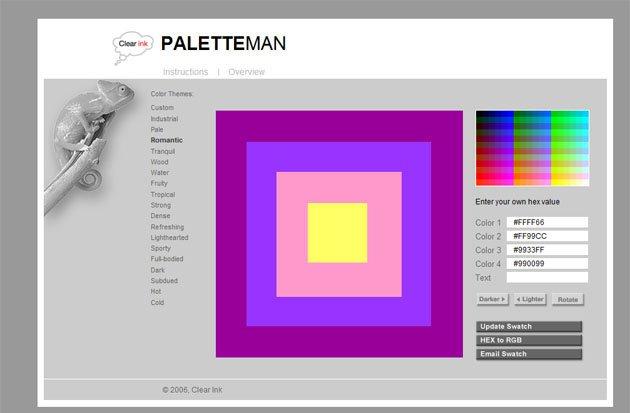Open the Overview page
Screen dimensions: 630x413
246,72
